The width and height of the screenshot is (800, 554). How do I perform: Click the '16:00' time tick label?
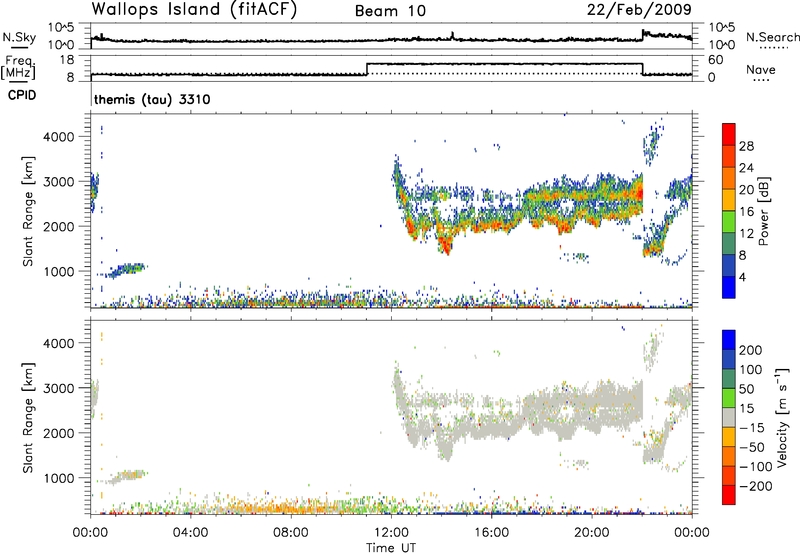click(x=491, y=533)
